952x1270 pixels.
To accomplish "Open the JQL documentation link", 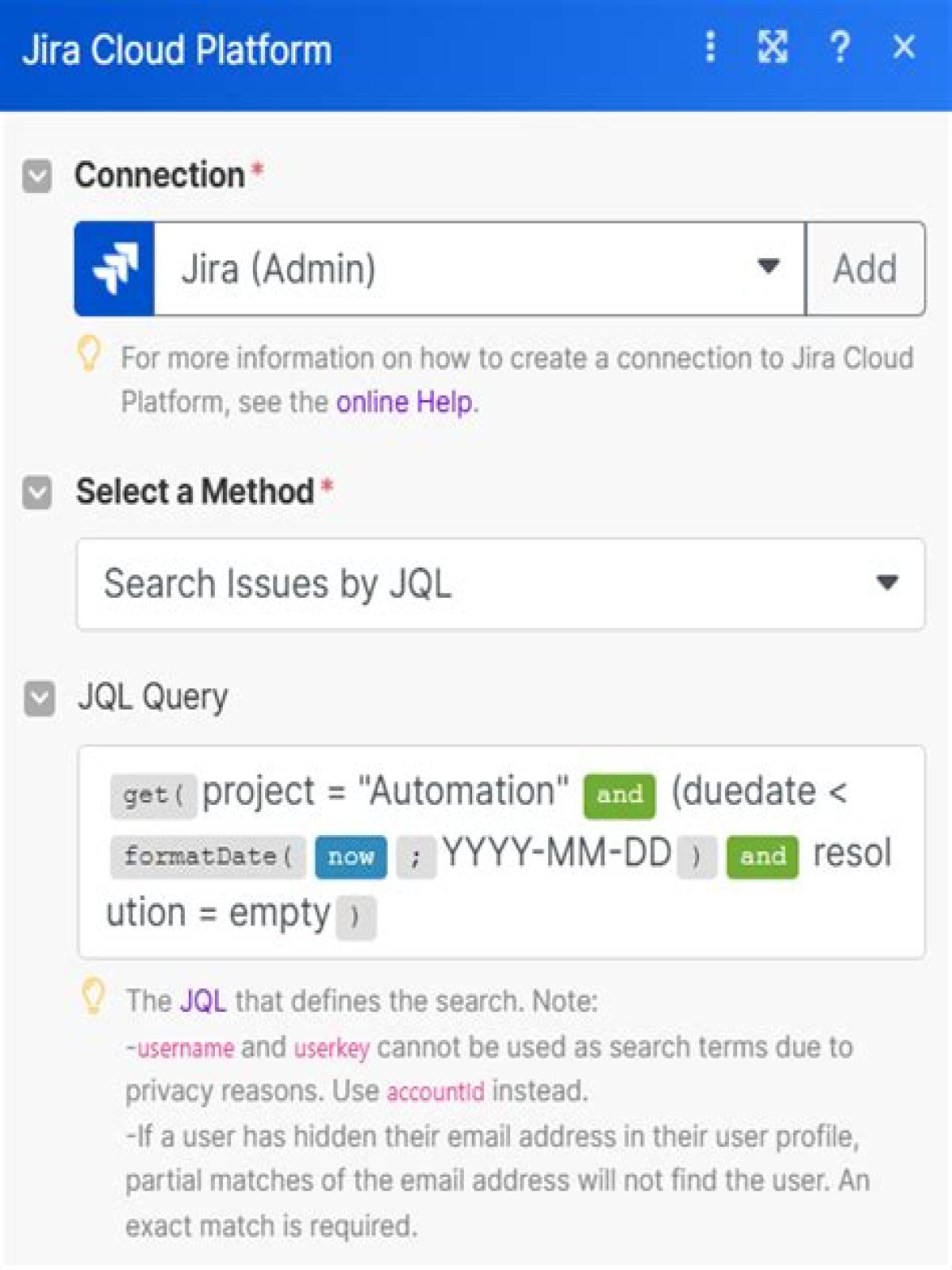I will [203, 1001].
